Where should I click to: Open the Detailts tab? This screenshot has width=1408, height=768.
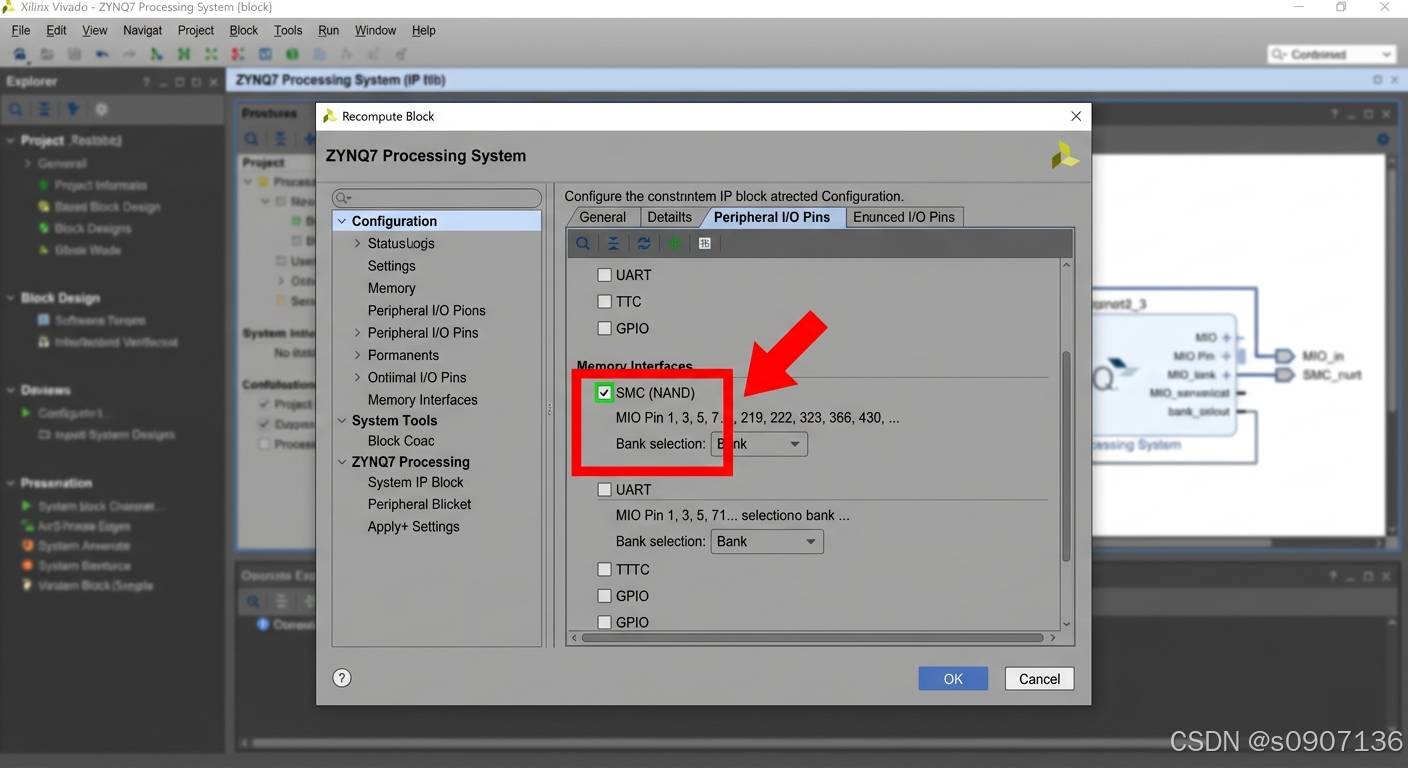tap(669, 217)
